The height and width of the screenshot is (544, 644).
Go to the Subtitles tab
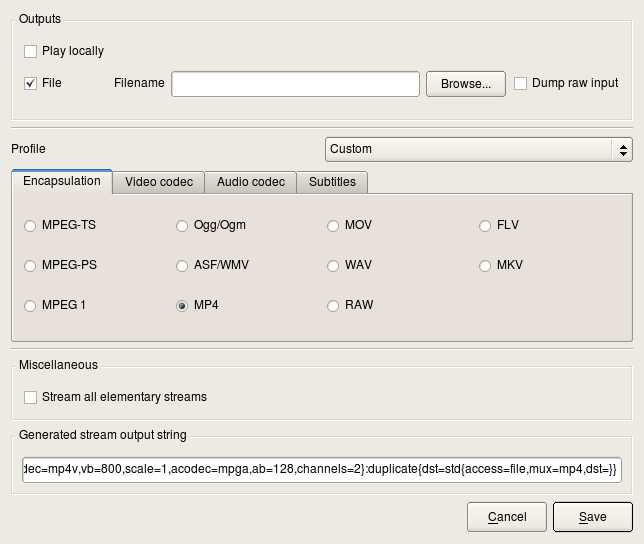click(x=333, y=182)
